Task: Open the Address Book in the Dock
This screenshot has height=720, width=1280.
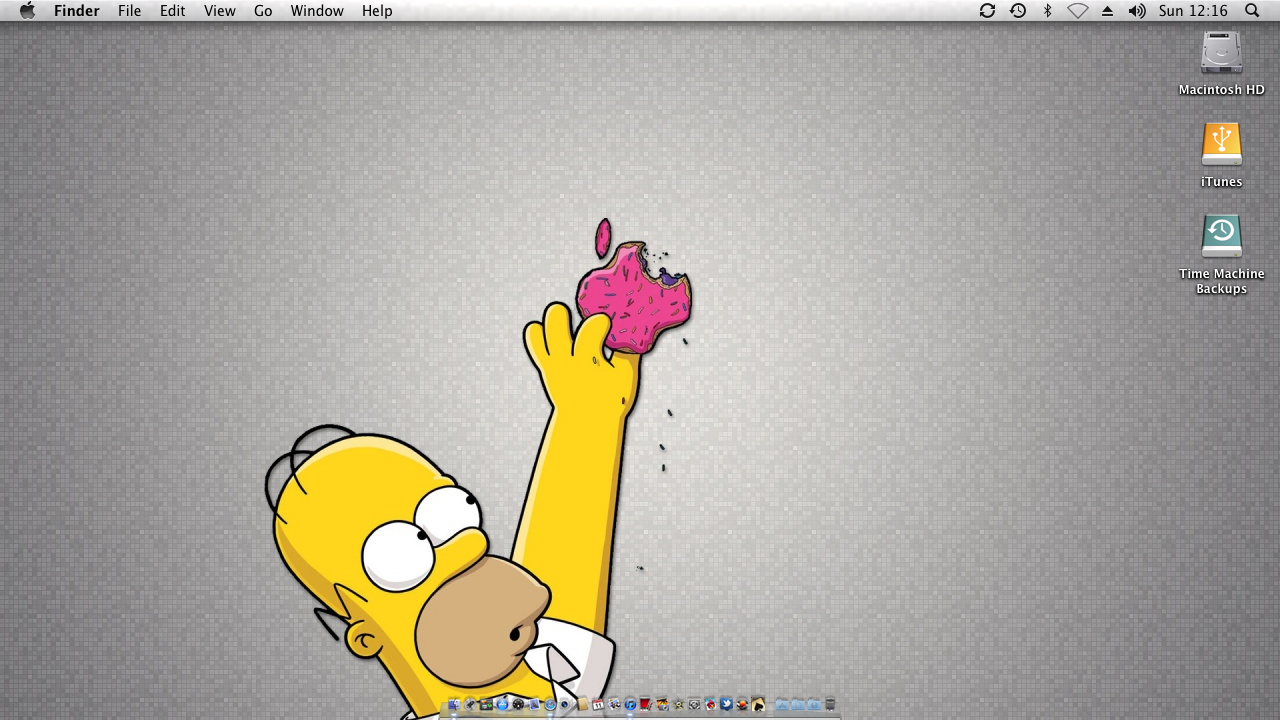Action: coord(582,704)
